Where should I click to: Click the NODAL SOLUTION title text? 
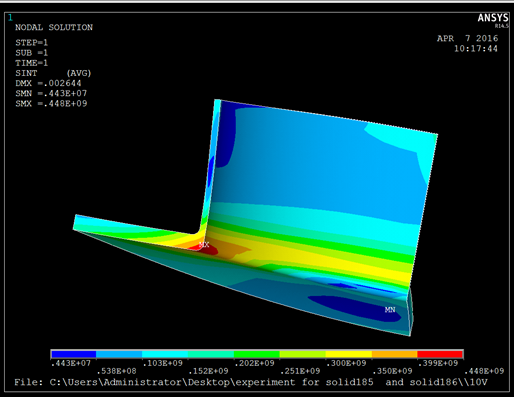point(54,27)
